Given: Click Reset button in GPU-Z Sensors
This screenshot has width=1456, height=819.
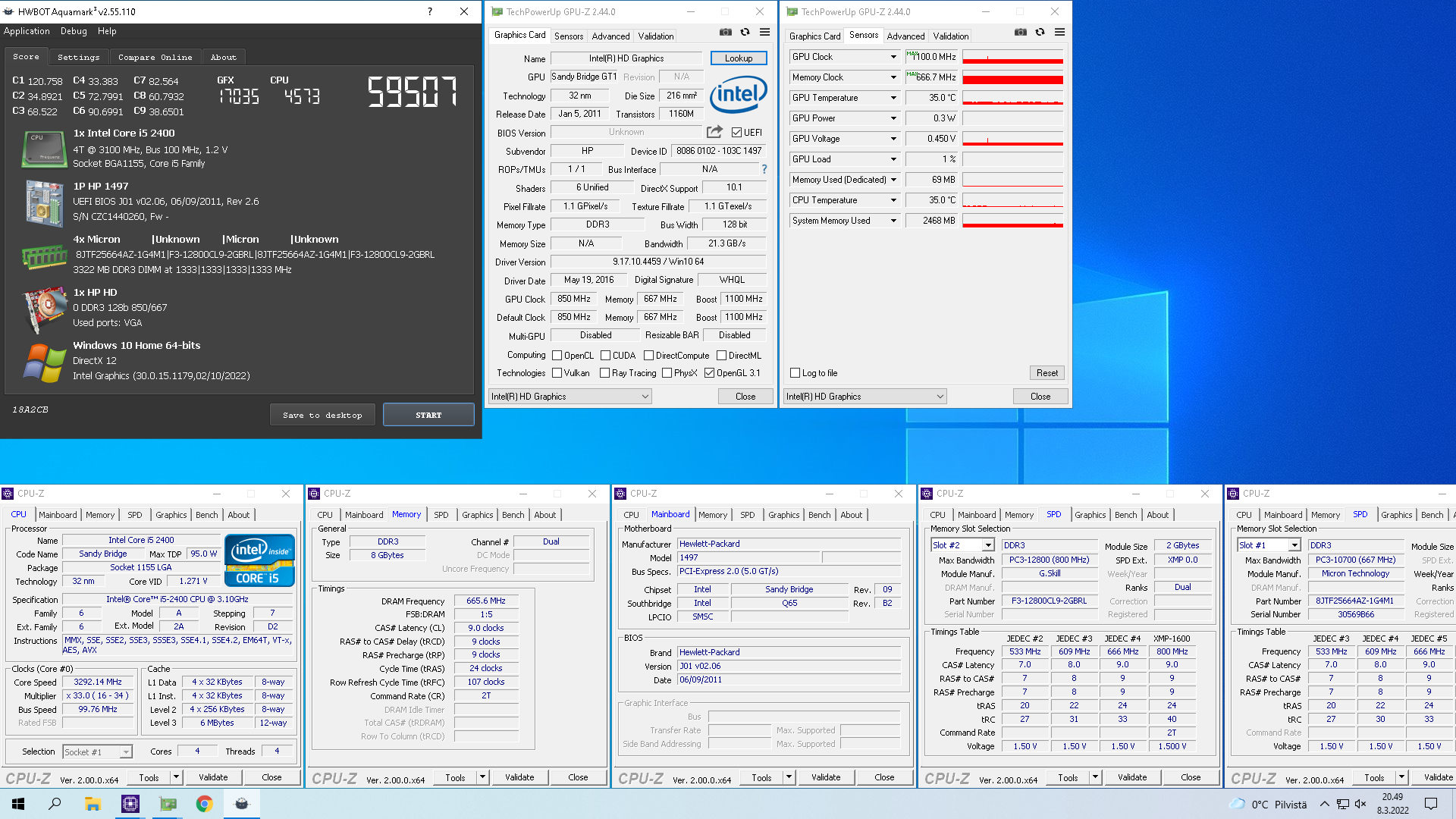Looking at the screenshot, I should click(x=1047, y=373).
